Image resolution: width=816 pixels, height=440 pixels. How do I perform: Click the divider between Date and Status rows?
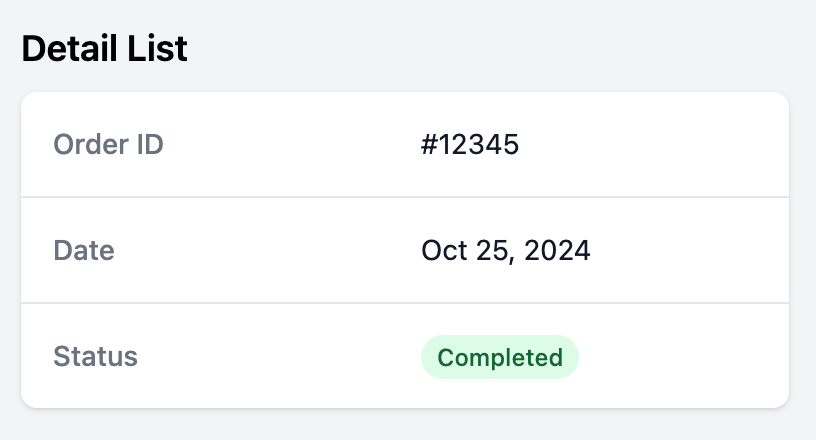405,303
